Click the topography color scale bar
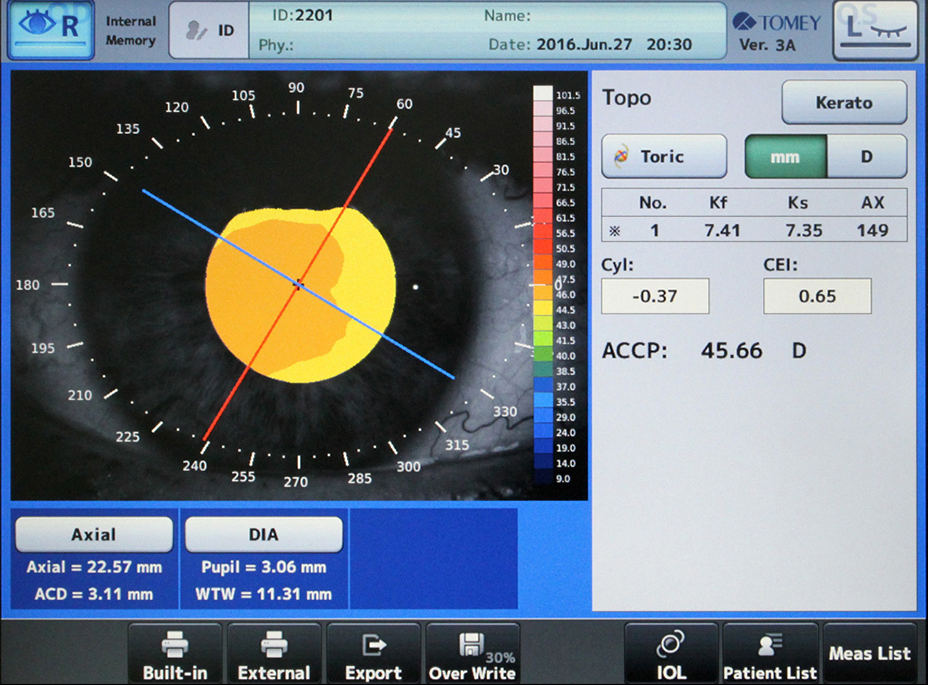Viewport: 928px width, 685px height. (x=542, y=285)
